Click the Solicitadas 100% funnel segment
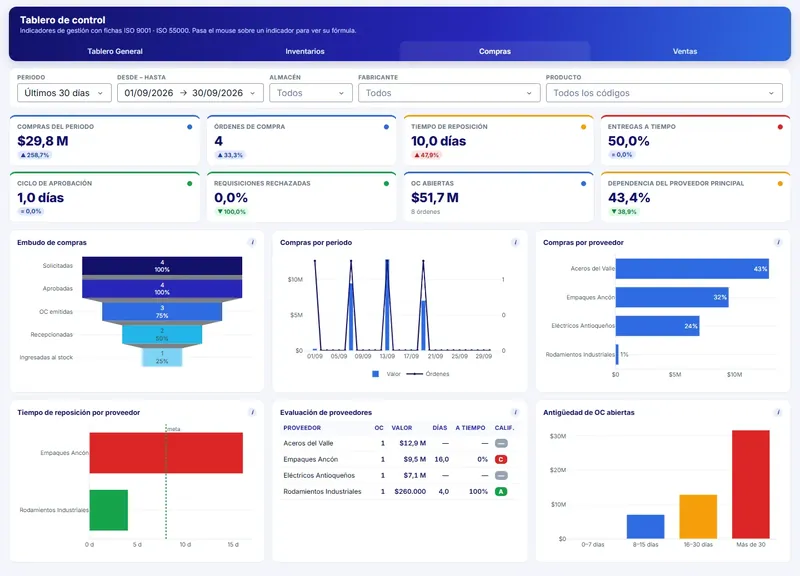Image resolution: width=800 pixels, height=576 pixels. point(162,266)
